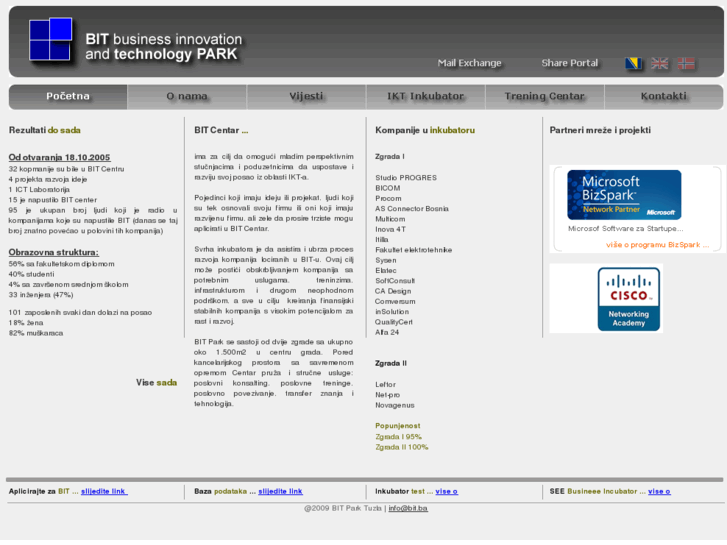Click 'Elatec' in the company list
The width and height of the screenshot is (727, 545).
pyautogui.click(x=386, y=270)
